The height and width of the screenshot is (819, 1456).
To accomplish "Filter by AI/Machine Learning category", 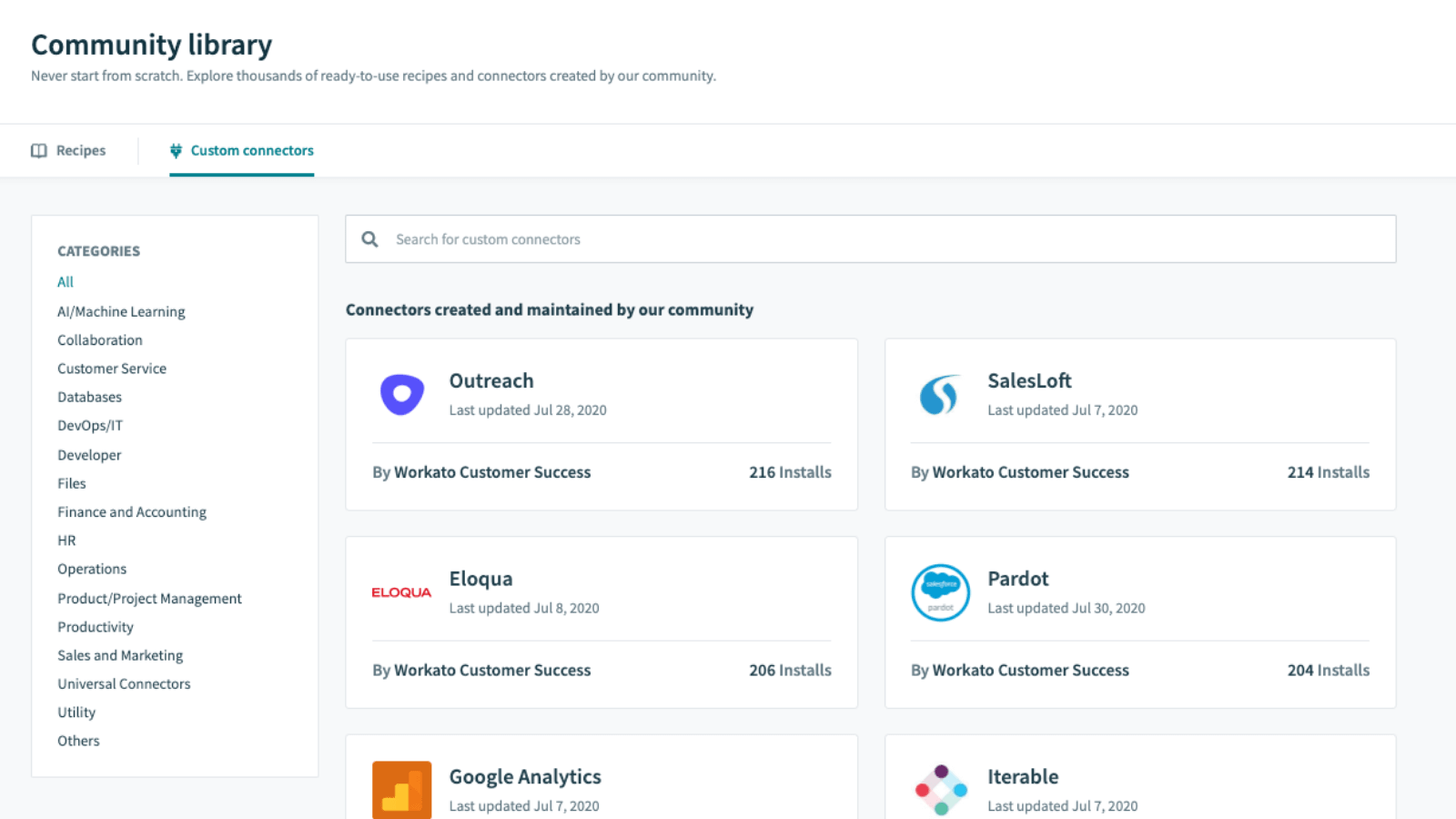I will click(121, 311).
